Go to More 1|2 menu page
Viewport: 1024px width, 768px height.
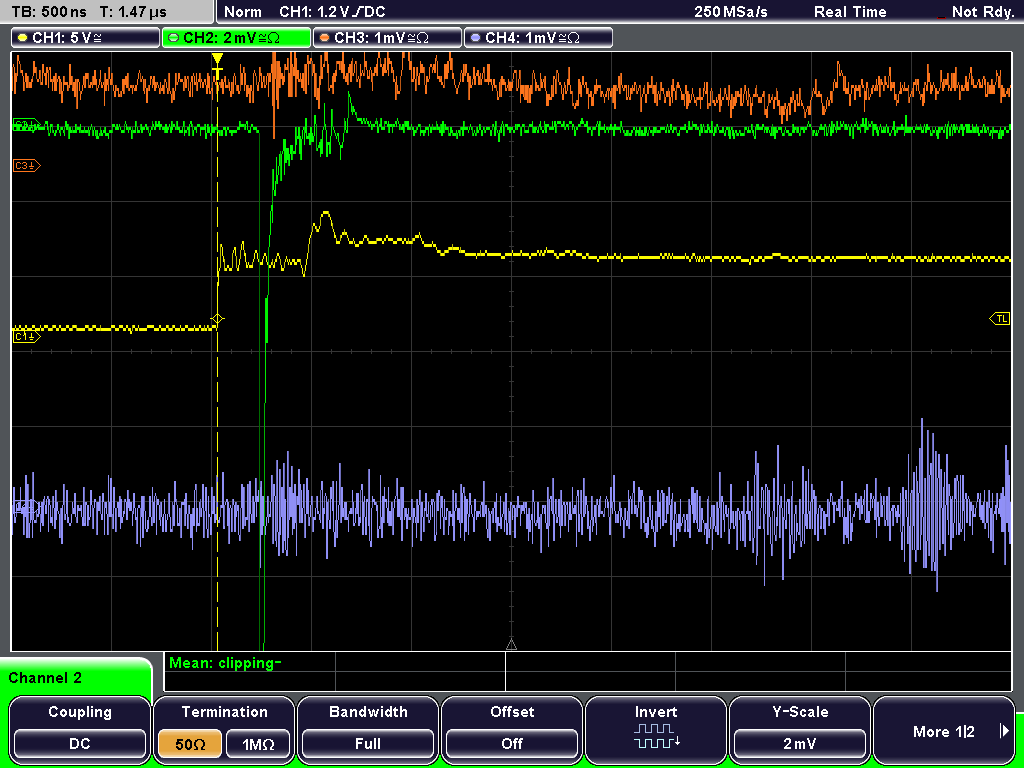click(x=944, y=729)
